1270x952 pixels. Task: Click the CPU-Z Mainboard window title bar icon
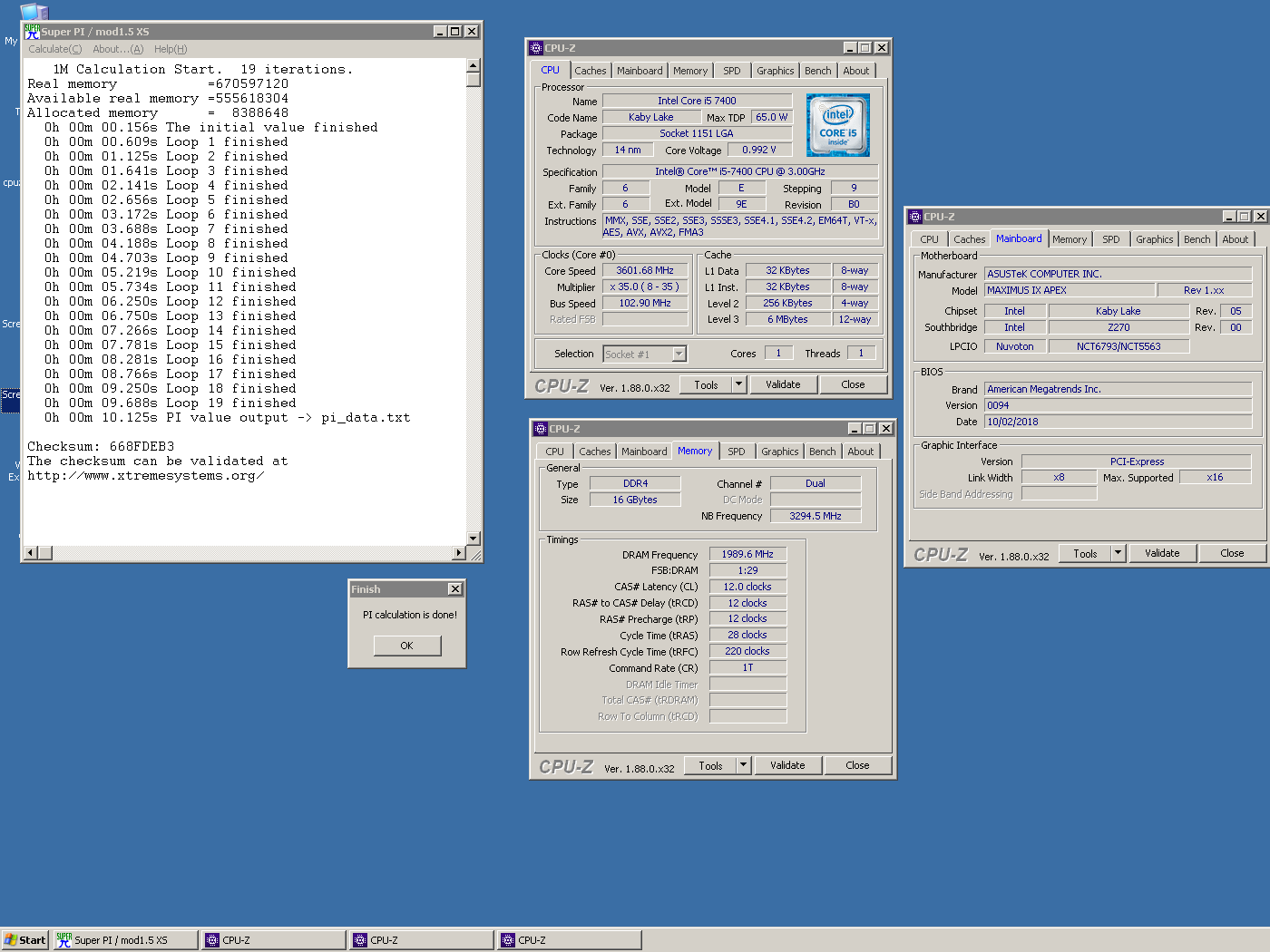[x=915, y=217]
